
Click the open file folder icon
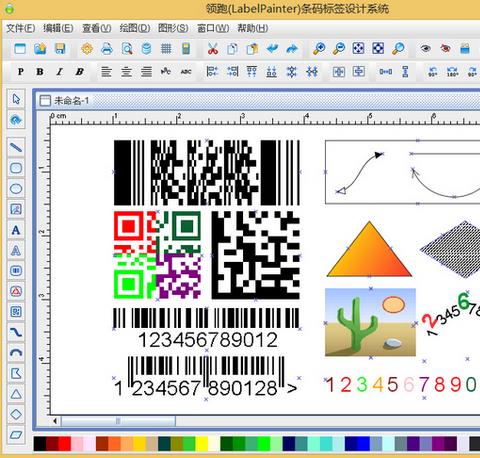(x=40, y=49)
